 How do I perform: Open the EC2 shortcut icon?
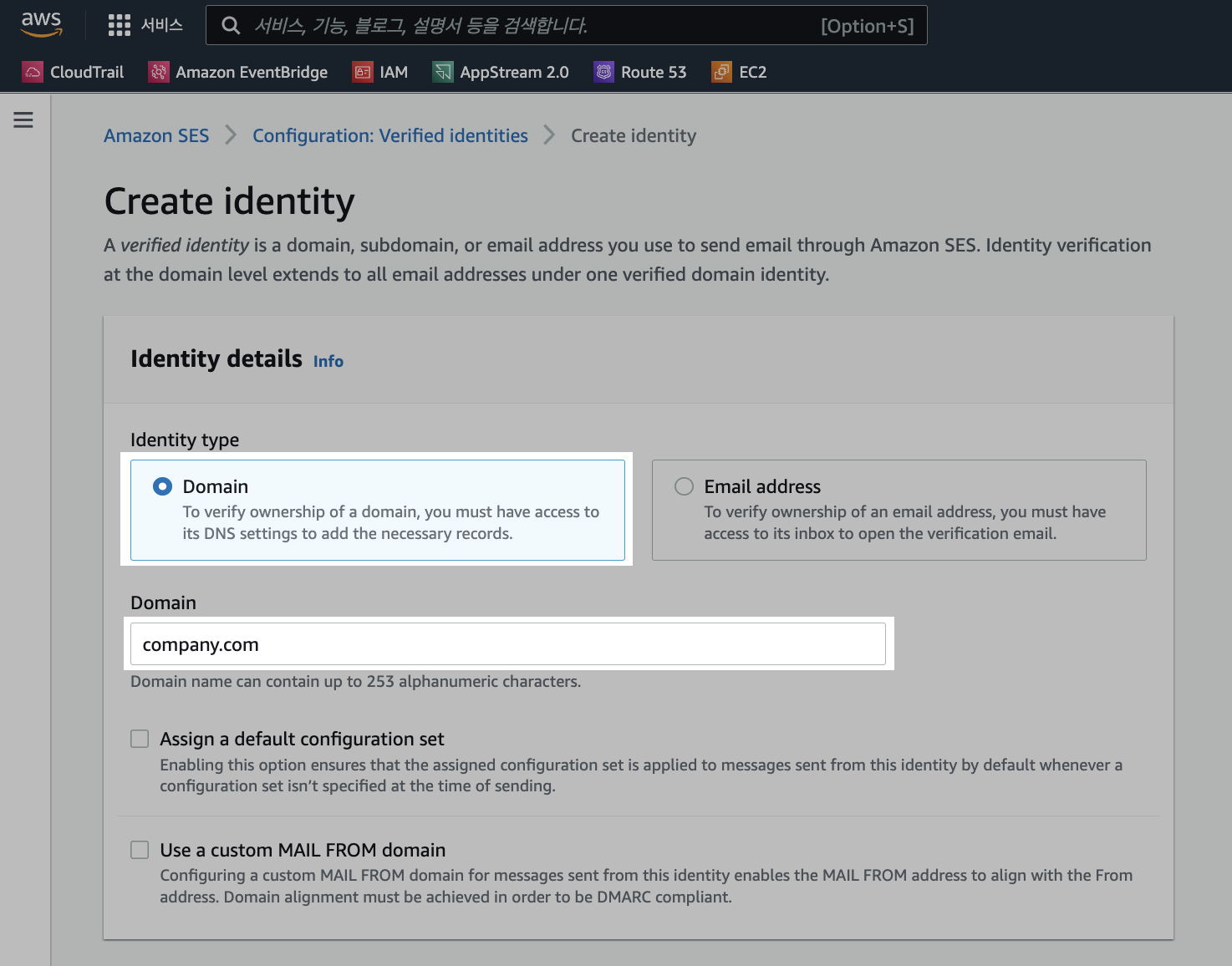click(721, 72)
